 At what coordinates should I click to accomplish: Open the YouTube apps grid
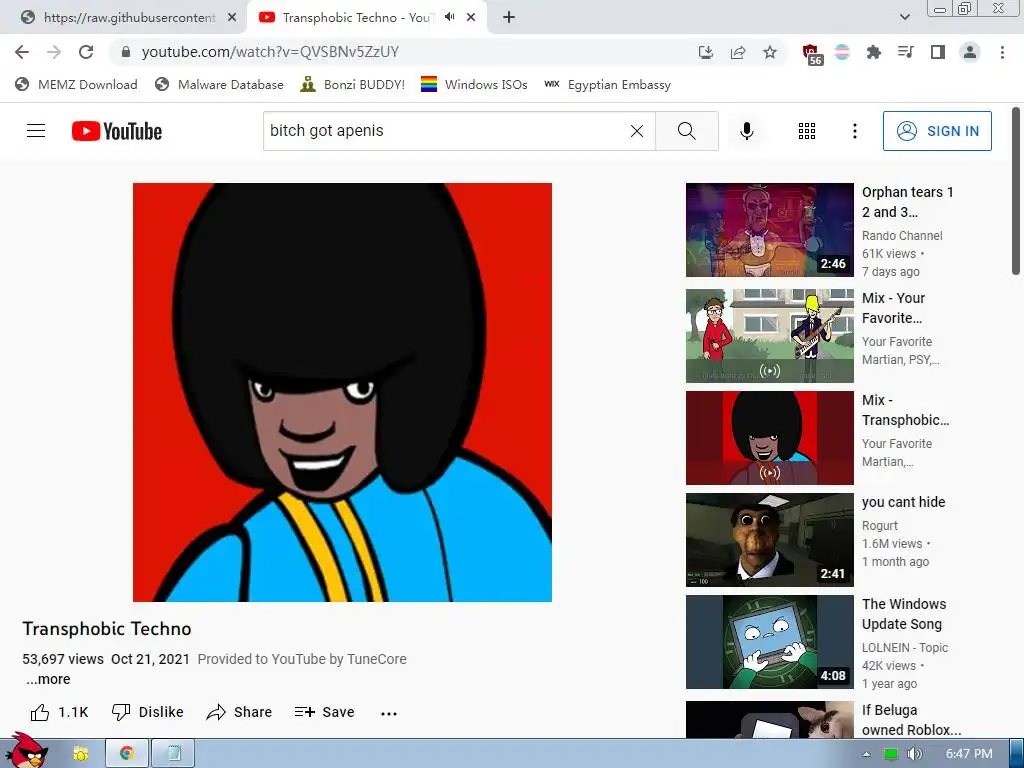tap(807, 131)
